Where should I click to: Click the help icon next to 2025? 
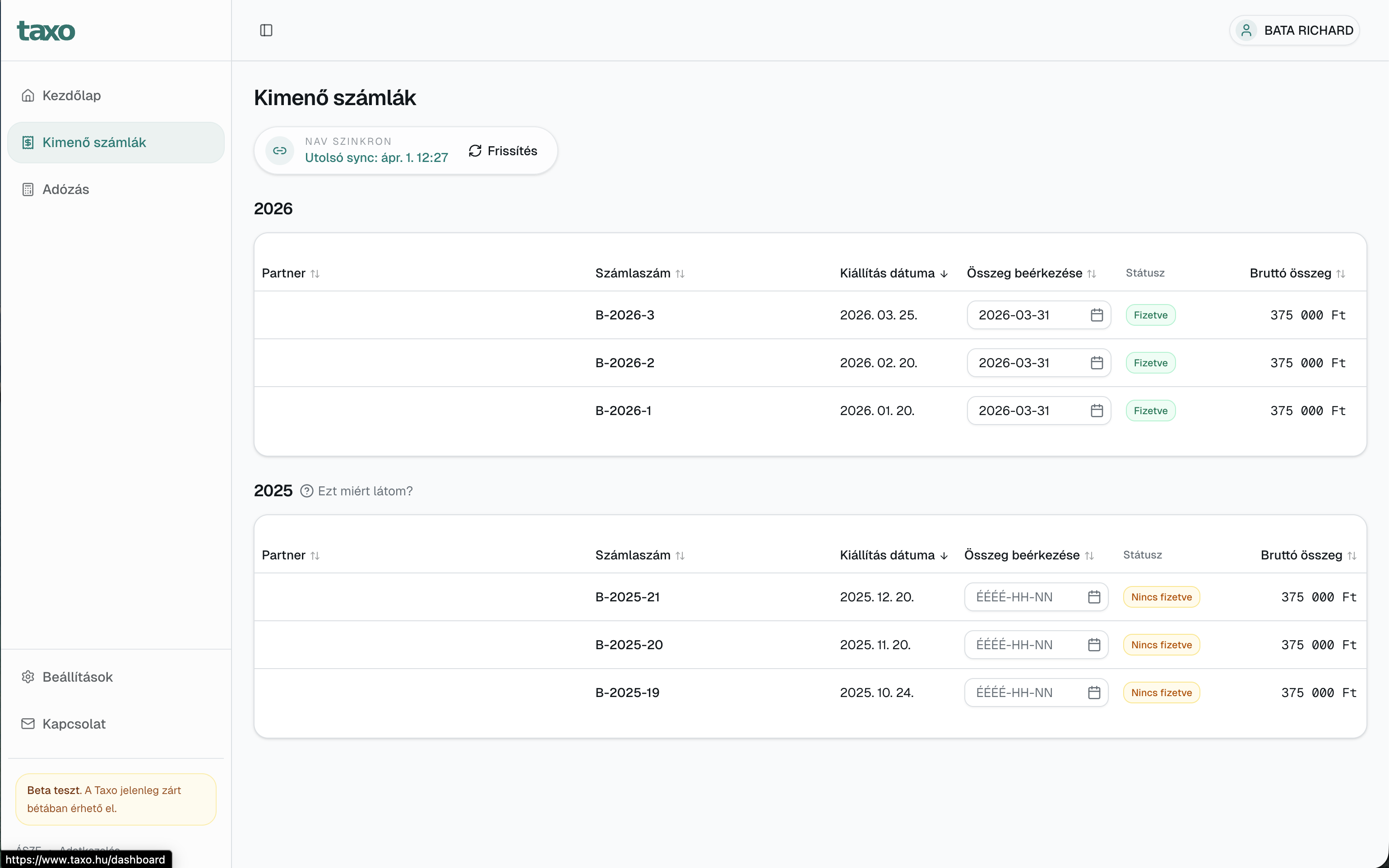click(306, 491)
